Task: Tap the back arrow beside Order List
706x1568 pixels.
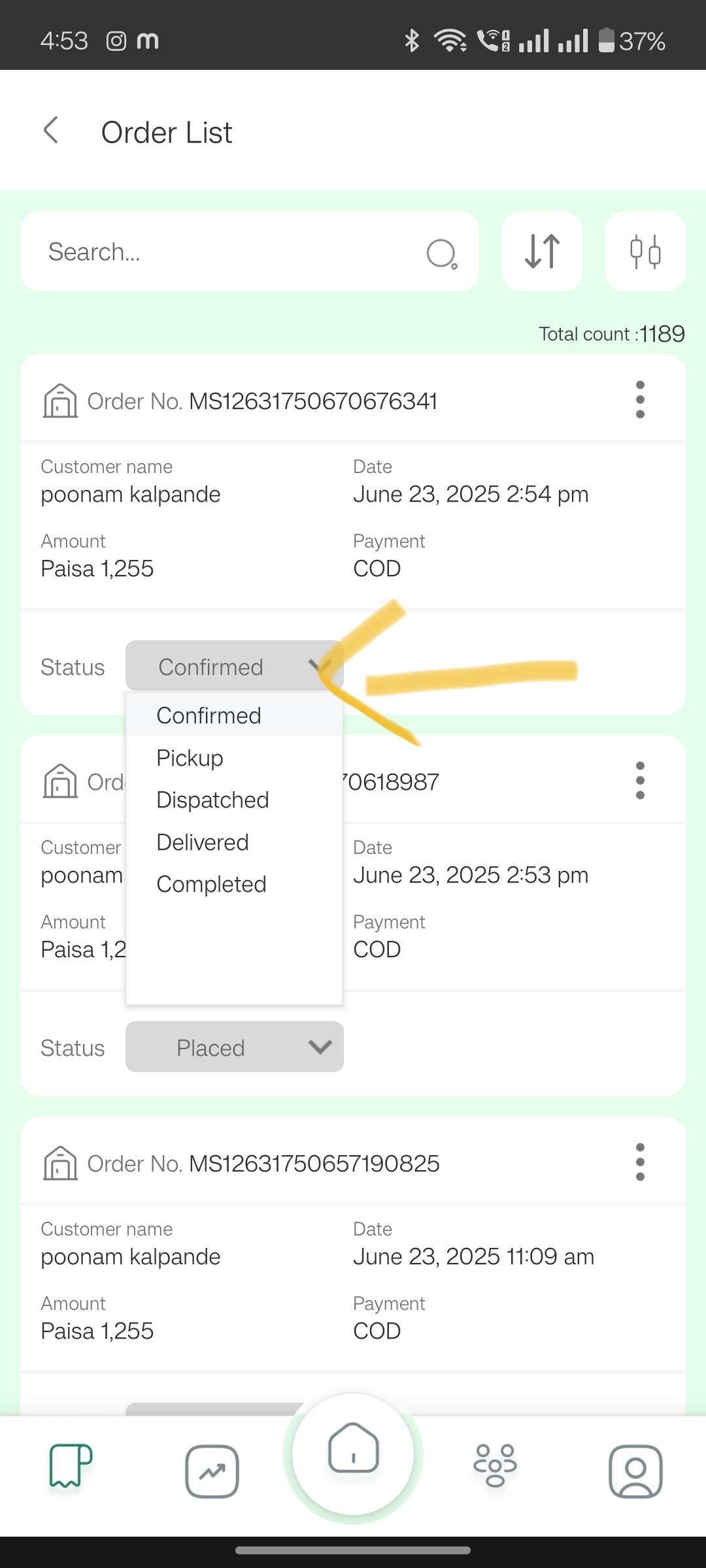Action: (51, 130)
